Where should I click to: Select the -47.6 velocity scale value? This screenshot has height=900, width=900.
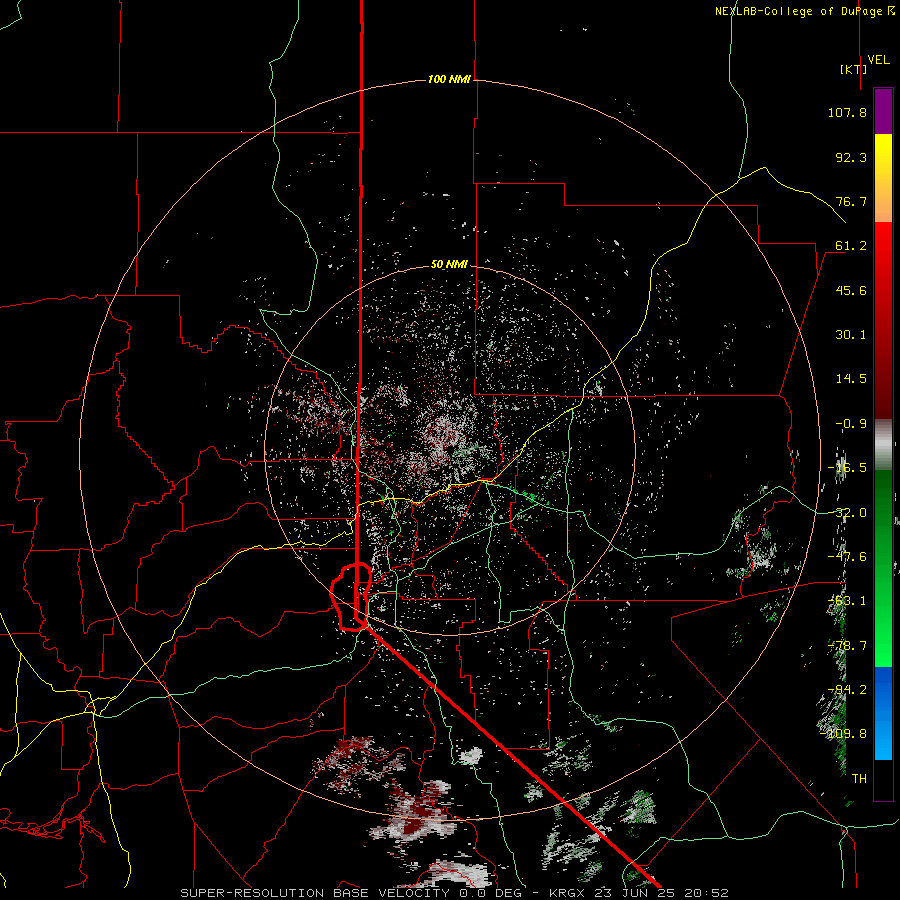(847, 557)
